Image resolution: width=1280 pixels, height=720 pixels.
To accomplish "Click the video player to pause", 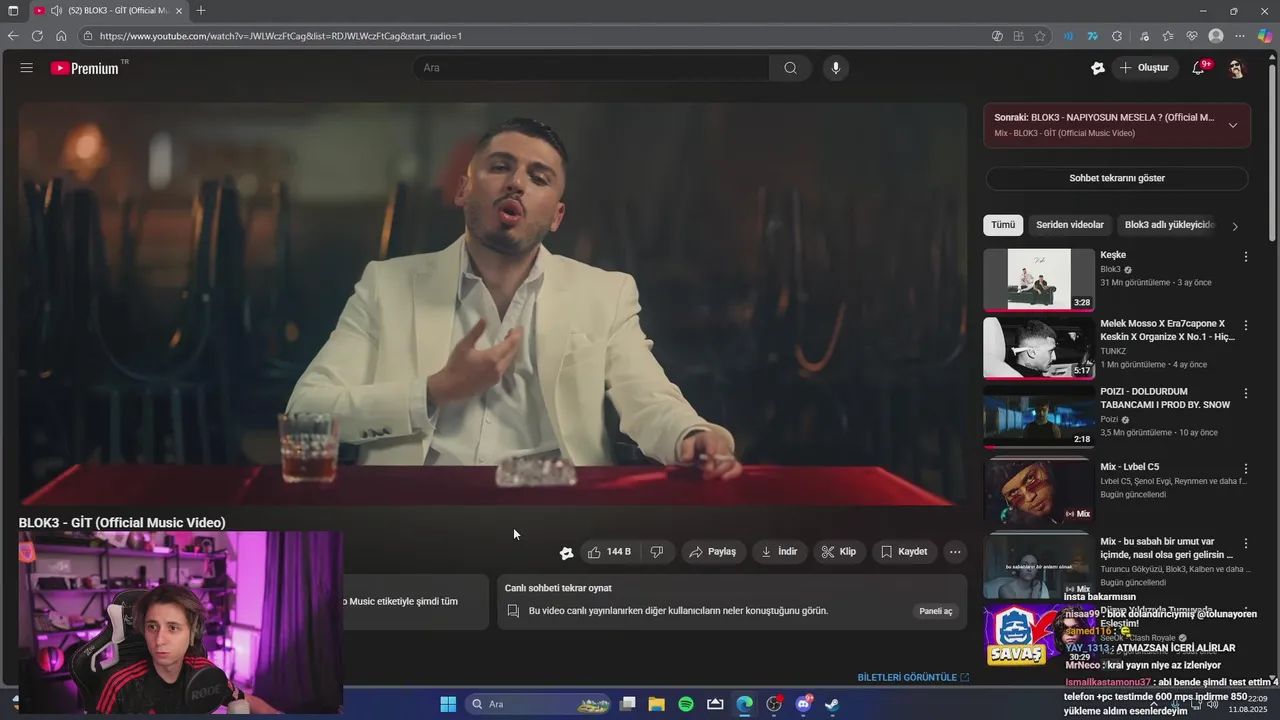I will click(x=492, y=304).
